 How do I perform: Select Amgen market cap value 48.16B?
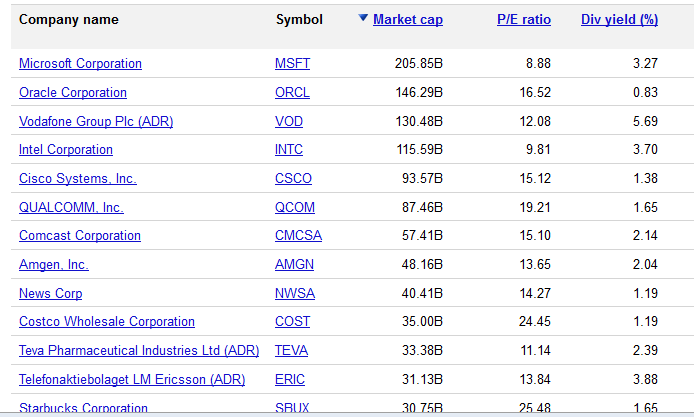[x=422, y=264]
